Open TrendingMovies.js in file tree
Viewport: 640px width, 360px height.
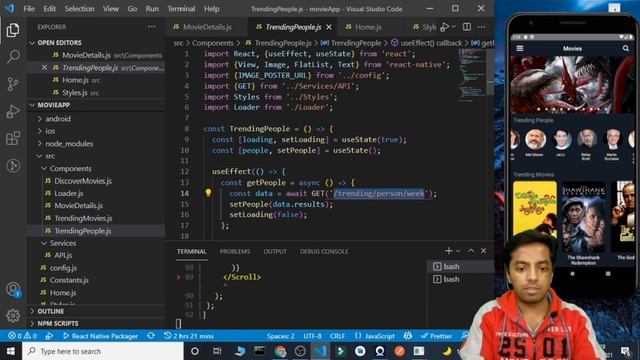pyautogui.click(x=83, y=218)
